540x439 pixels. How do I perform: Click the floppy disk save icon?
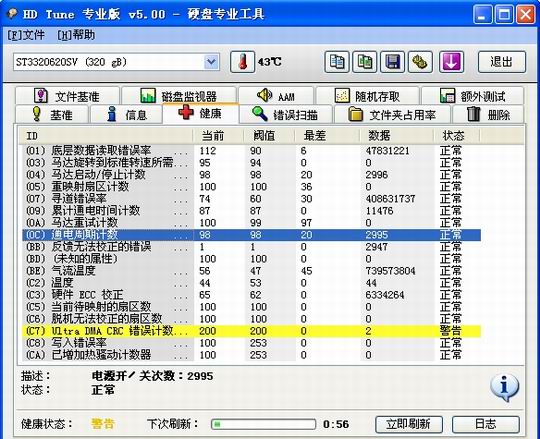pos(392,62)
